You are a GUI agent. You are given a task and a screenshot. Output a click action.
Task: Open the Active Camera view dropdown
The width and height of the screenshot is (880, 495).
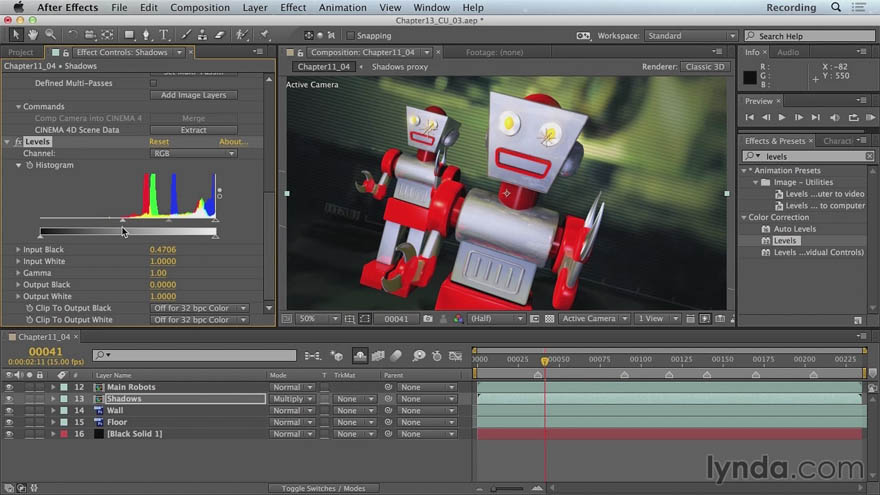pos(594,319)
